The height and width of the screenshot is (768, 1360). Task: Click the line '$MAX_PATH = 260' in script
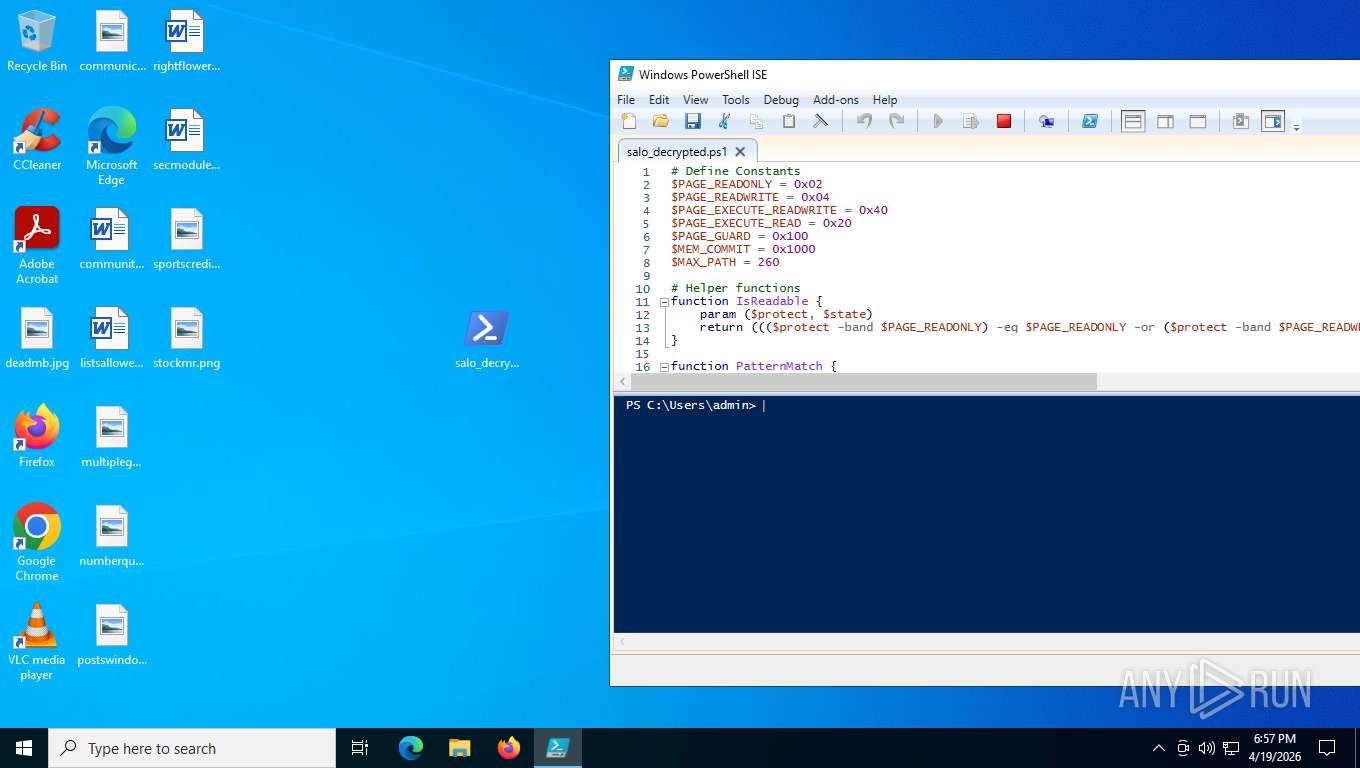[725, 262]
